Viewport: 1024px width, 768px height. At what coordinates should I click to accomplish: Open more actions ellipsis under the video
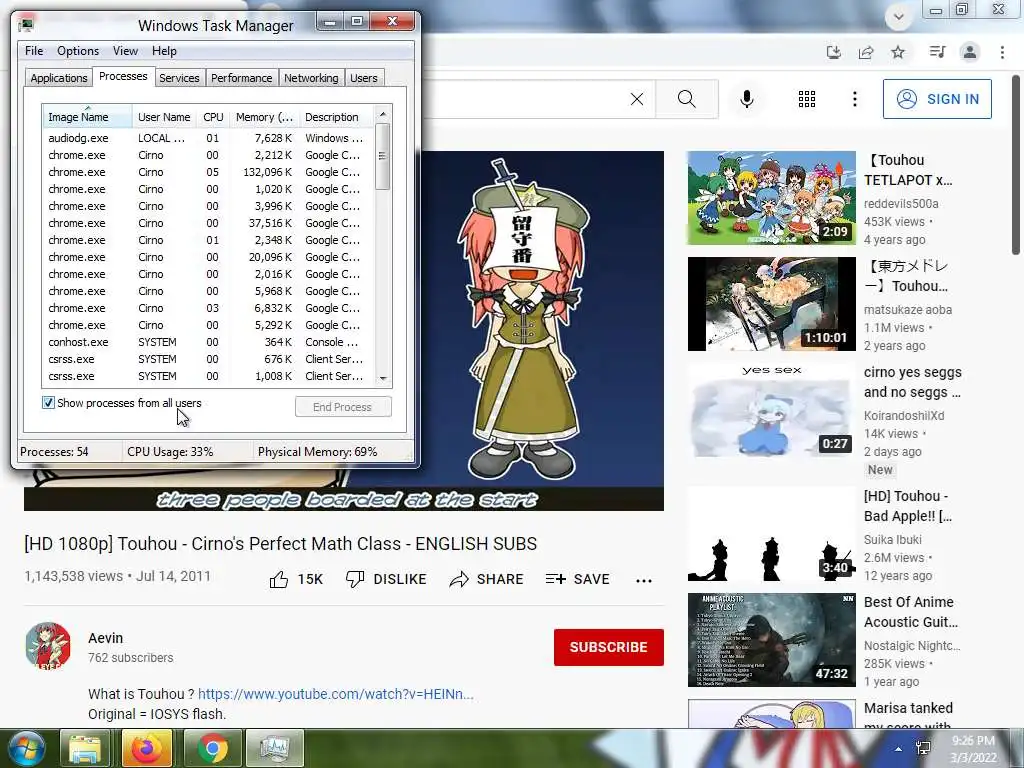(644, 581)
